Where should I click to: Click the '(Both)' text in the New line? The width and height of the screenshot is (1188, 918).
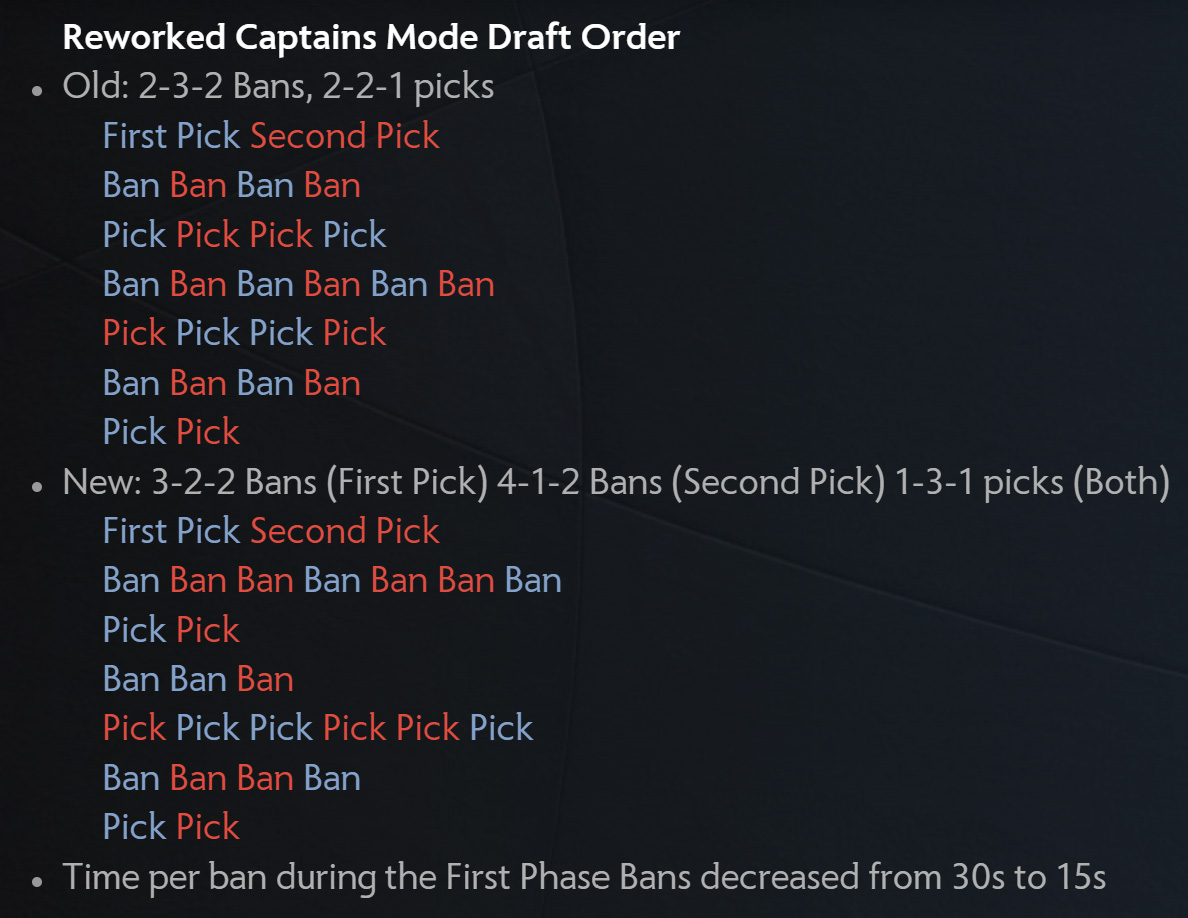1122,482
